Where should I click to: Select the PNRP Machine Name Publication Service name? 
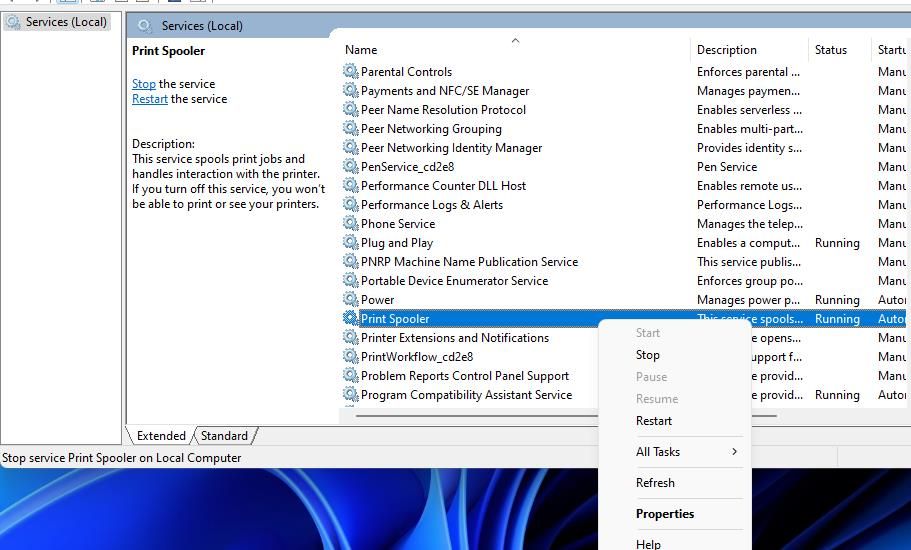[469, 262]
